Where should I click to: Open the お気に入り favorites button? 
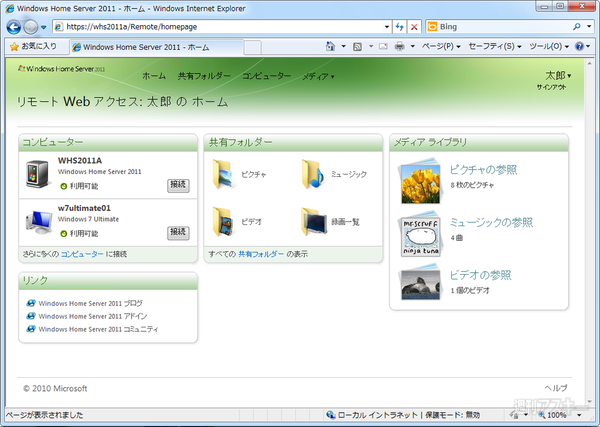coord(34,47)
